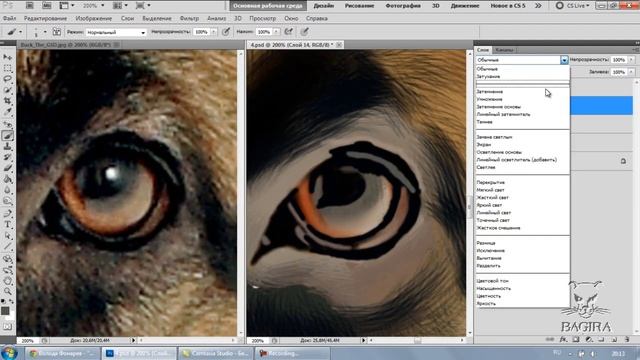This screenshot has height=360, width=640.
Task: Click the foreground color swatch
Action: point(5,310)
